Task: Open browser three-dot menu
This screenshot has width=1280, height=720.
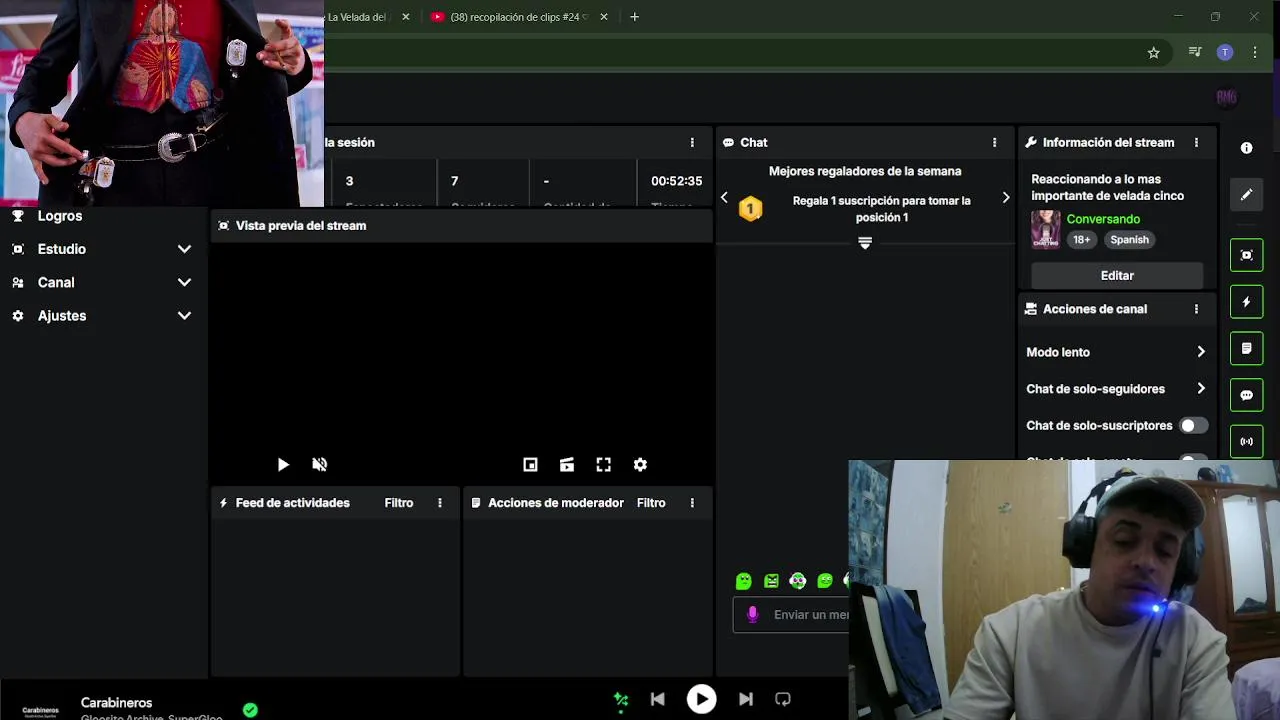Action: (x=1255, y=52)
